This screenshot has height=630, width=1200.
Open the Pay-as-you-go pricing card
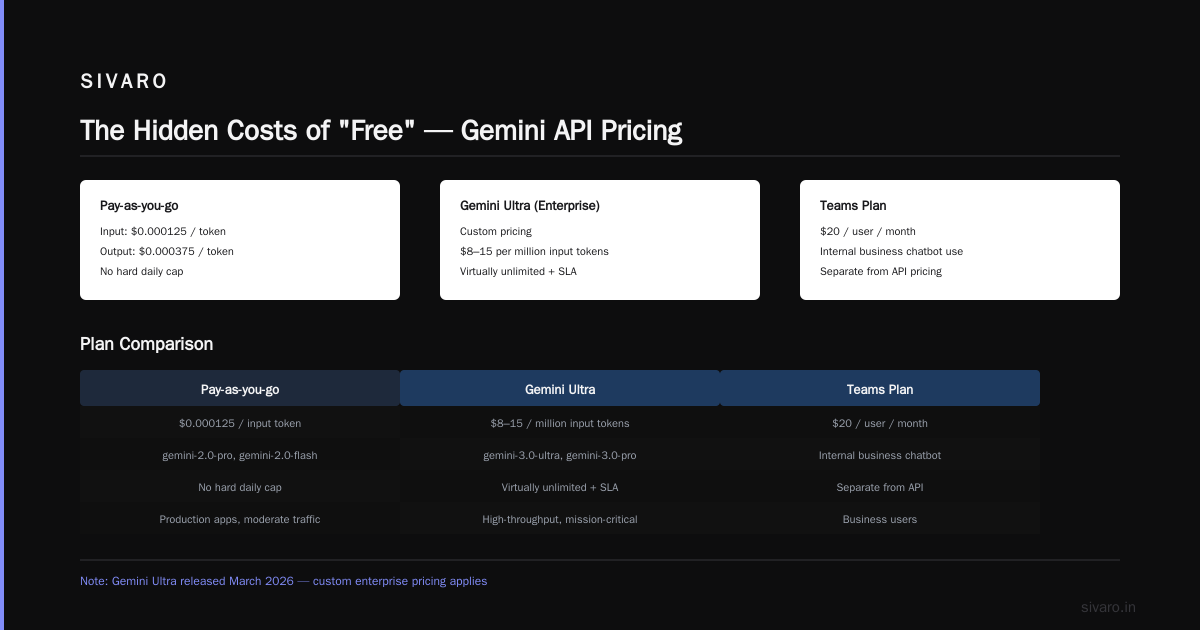click(240, 240)
